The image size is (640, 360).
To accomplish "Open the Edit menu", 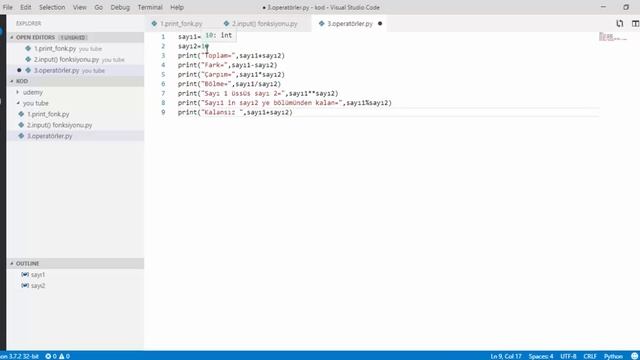I will coord(26,7).
